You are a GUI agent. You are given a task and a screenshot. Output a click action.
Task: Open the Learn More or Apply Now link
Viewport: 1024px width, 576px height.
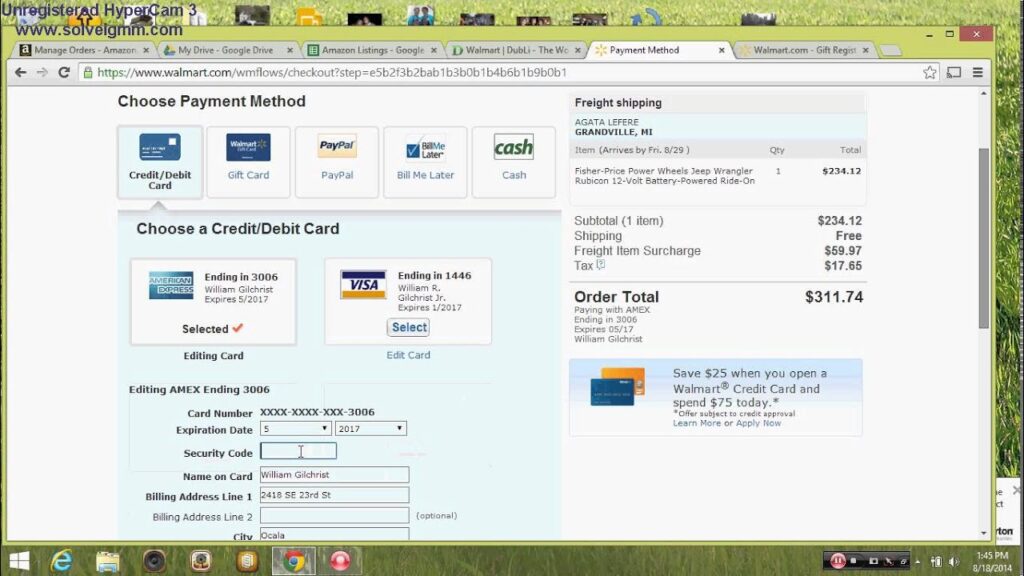727,423
